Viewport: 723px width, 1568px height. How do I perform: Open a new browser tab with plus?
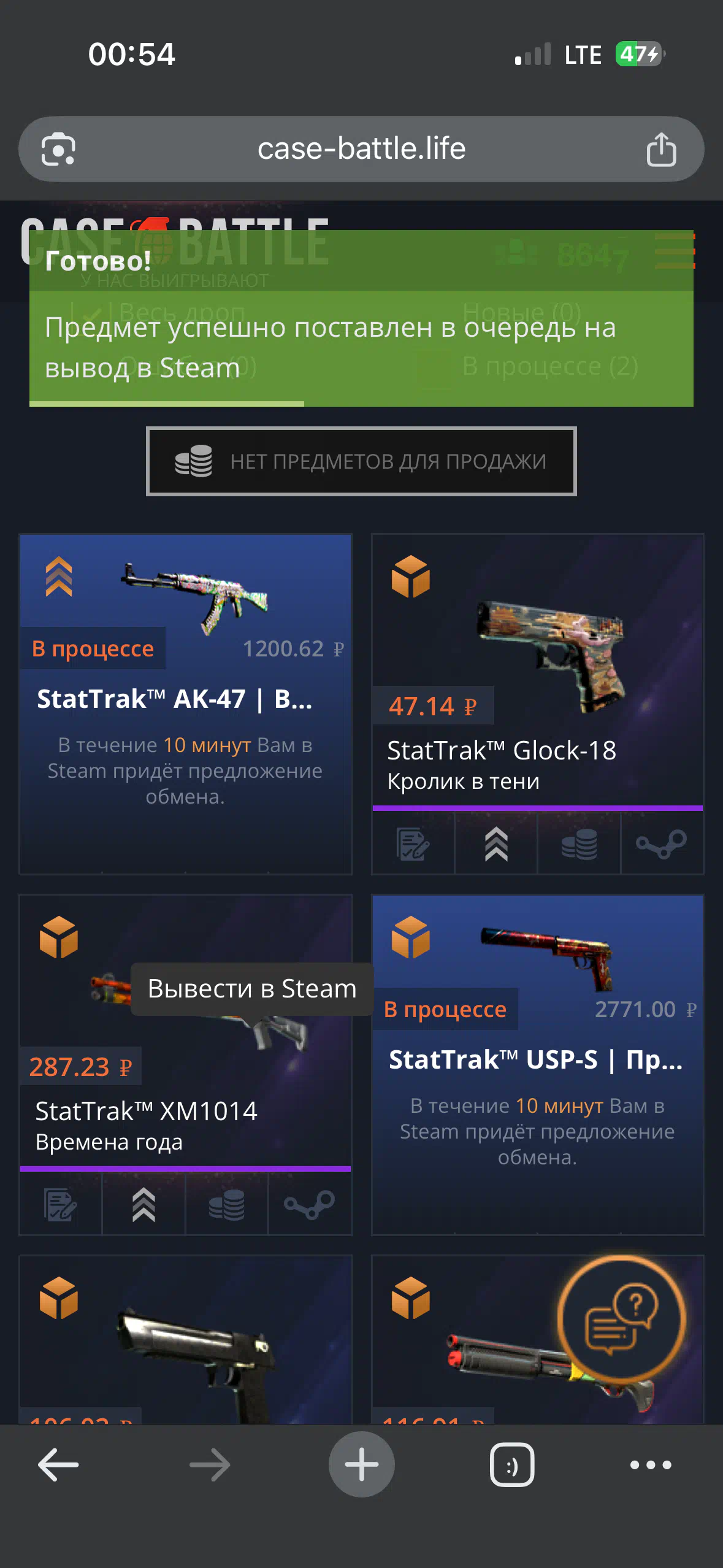coord(361,1464)
